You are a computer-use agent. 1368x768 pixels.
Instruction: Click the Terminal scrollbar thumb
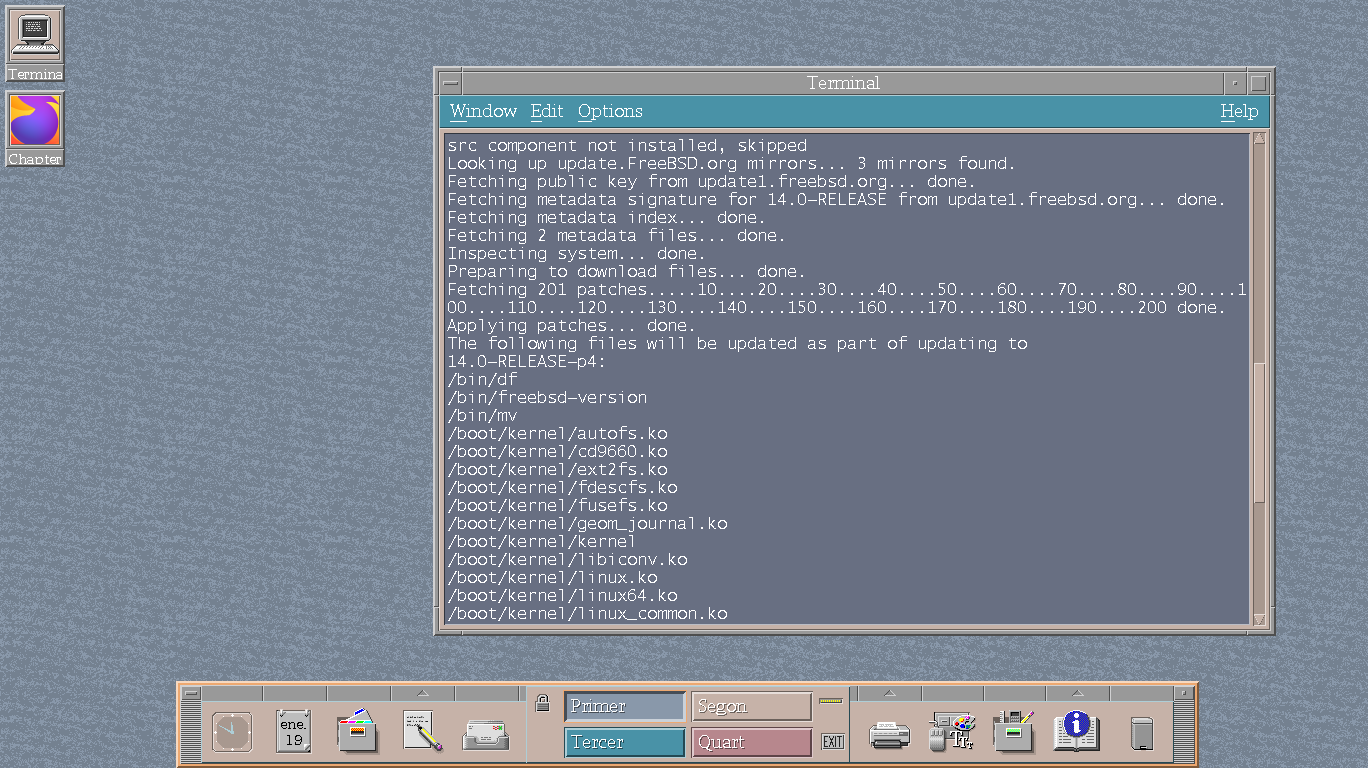click(x=1259, y=433)
